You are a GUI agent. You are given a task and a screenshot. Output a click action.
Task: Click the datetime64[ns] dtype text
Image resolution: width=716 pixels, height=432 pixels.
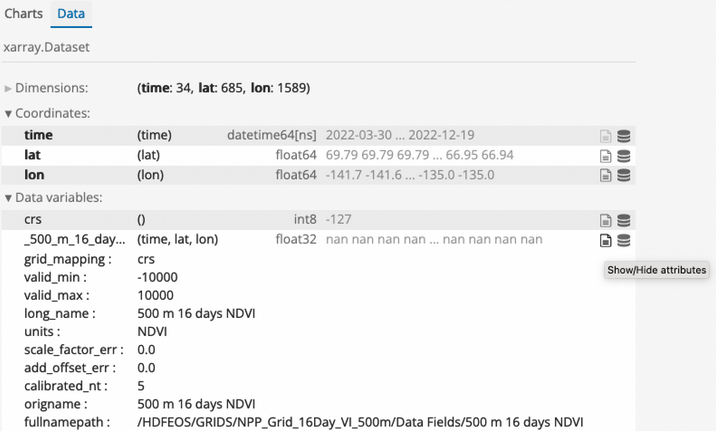pos(272,135)
